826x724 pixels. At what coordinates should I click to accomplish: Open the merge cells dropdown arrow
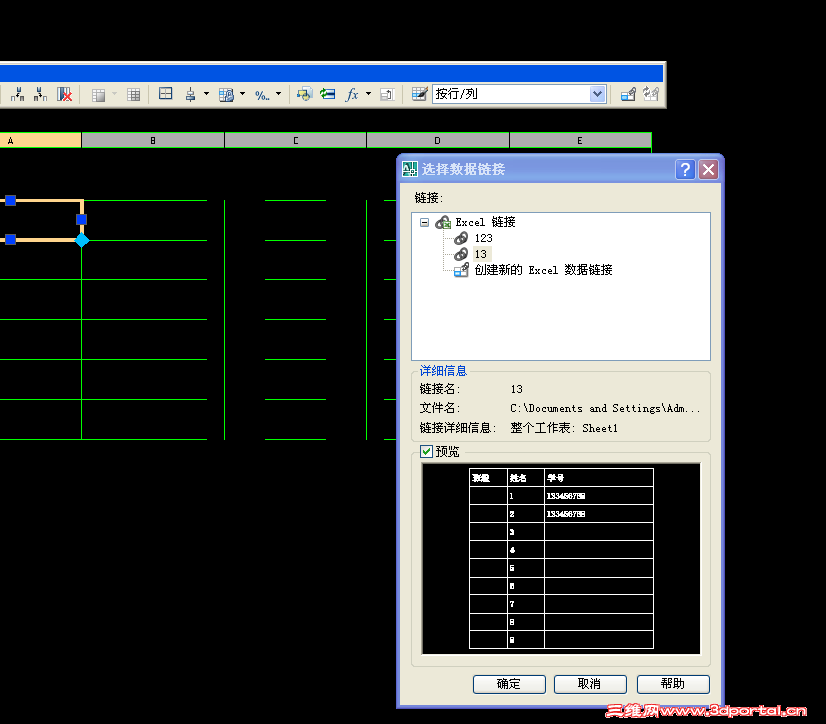point(114,94)
